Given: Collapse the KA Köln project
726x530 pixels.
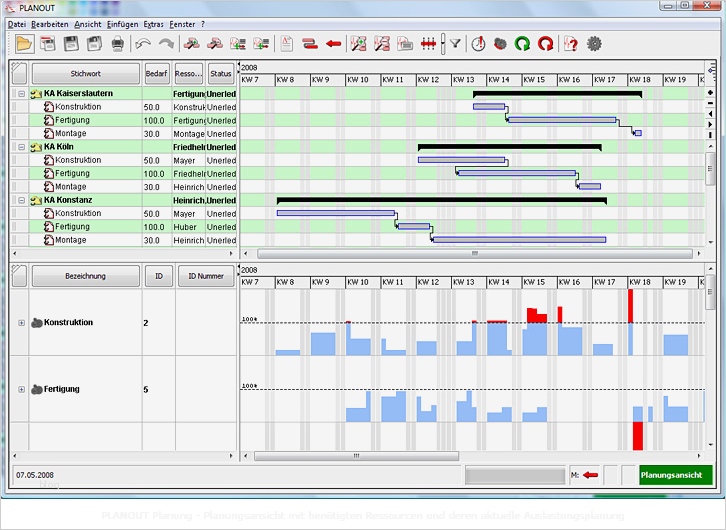Looking at the screenshot, I should 21,147.
